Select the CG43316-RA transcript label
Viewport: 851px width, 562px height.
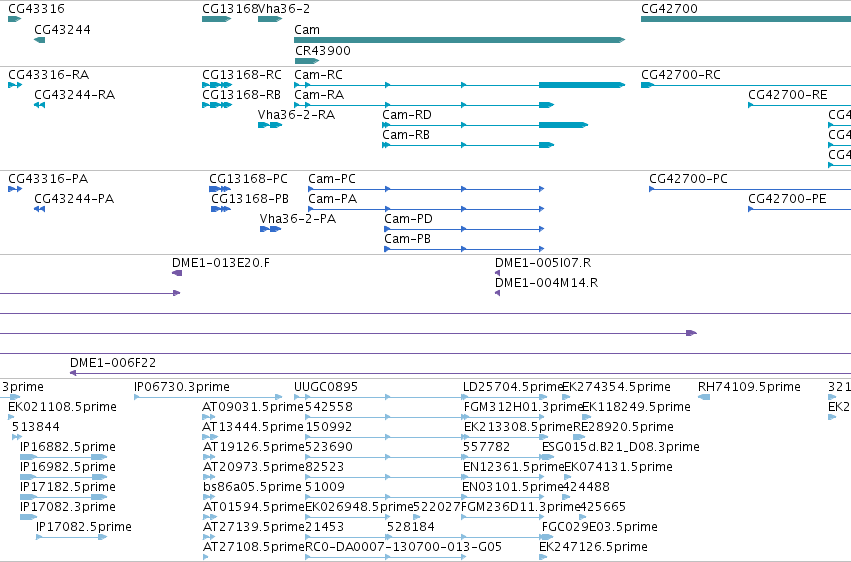(x=49, y=75)
